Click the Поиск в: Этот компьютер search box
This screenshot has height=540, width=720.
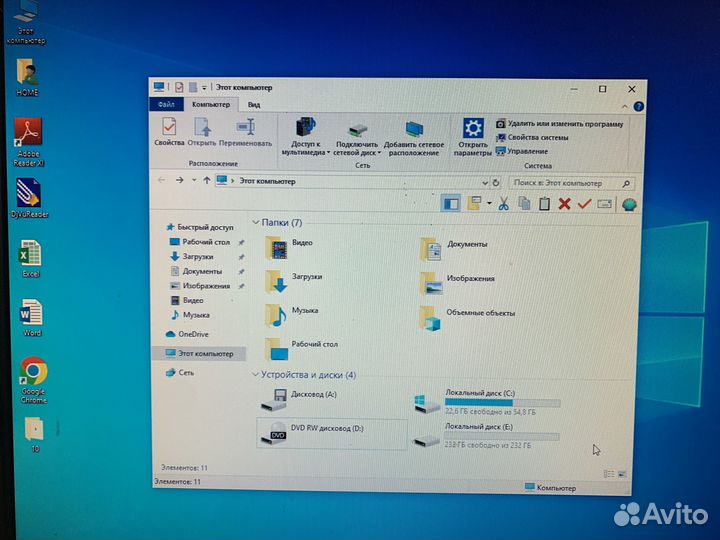(x=564, y=183)
